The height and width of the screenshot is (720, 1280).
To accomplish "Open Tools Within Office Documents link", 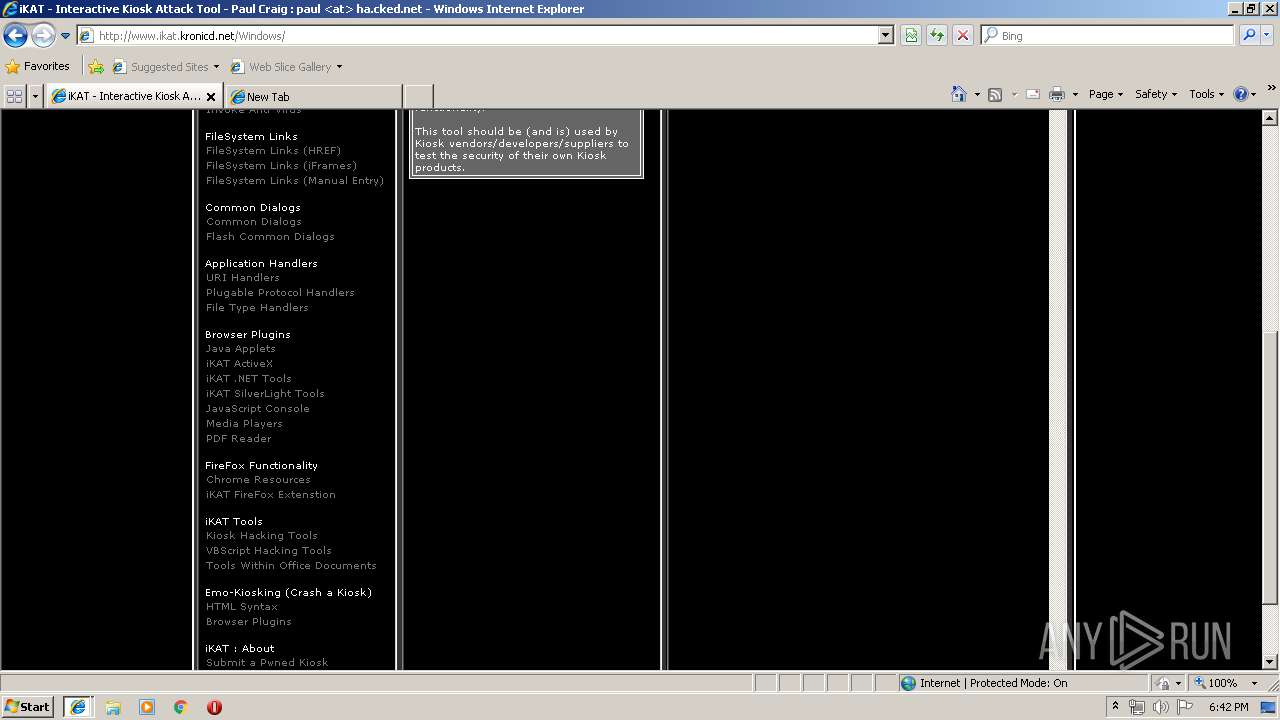I will [x=291, y=566].
